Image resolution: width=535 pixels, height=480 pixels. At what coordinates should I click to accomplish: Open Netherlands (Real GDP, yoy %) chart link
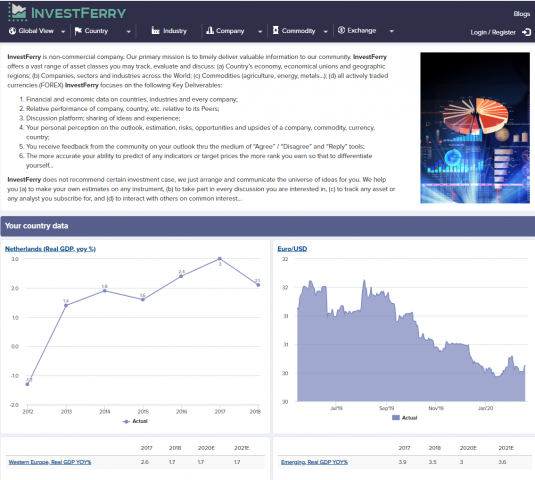(50, 249)
